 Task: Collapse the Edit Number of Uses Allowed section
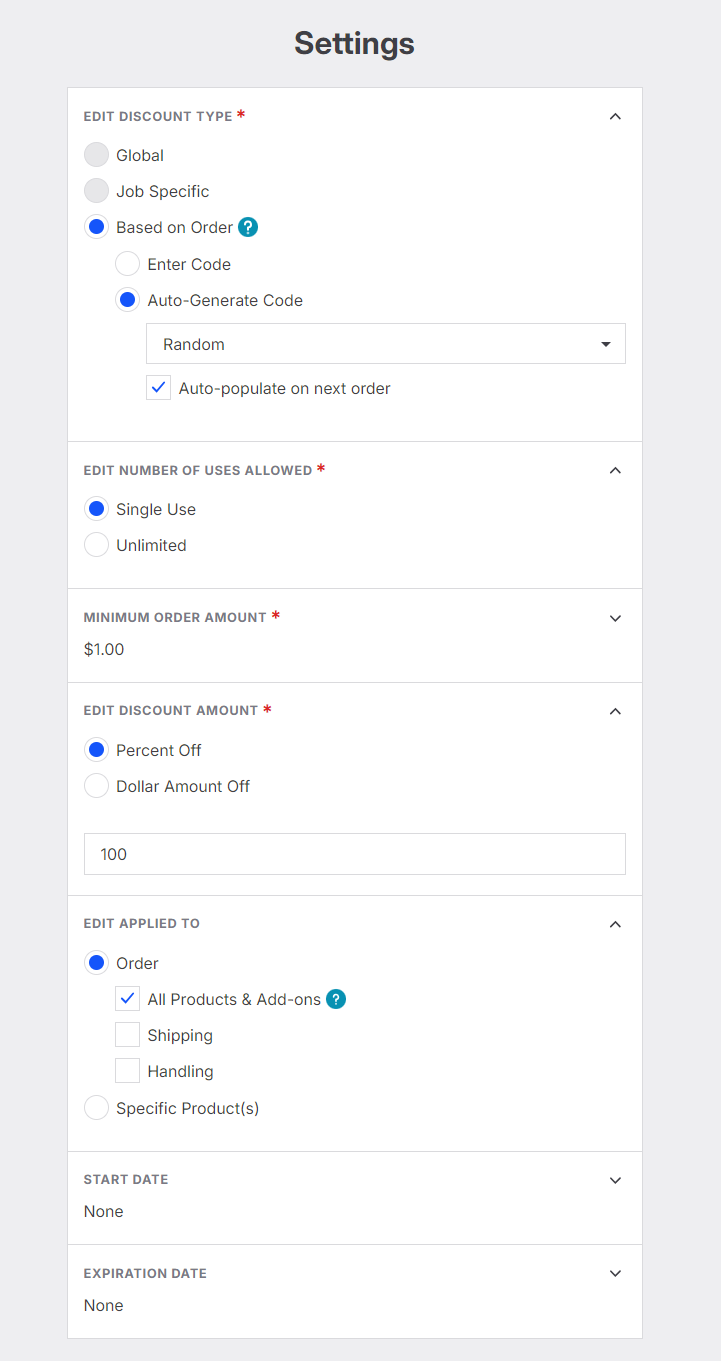pos(615,470)
